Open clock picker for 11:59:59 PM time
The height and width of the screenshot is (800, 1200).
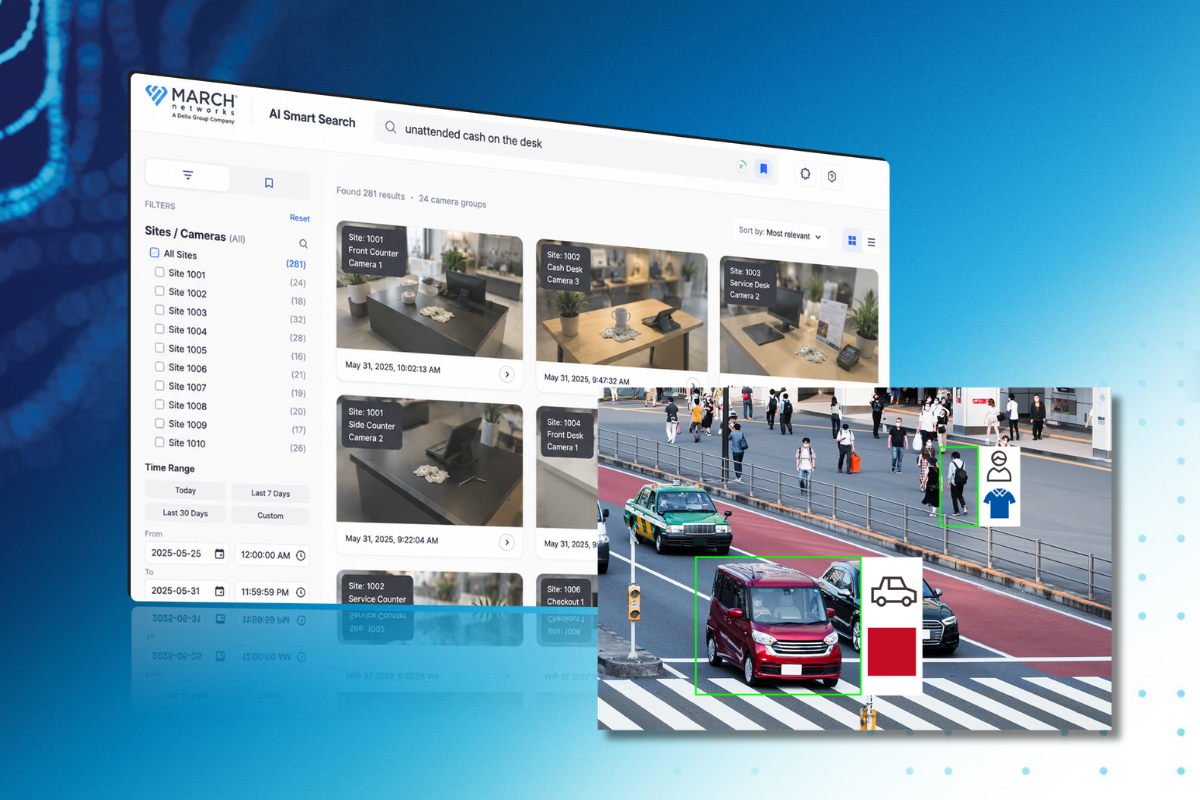(x=300, y=592)
